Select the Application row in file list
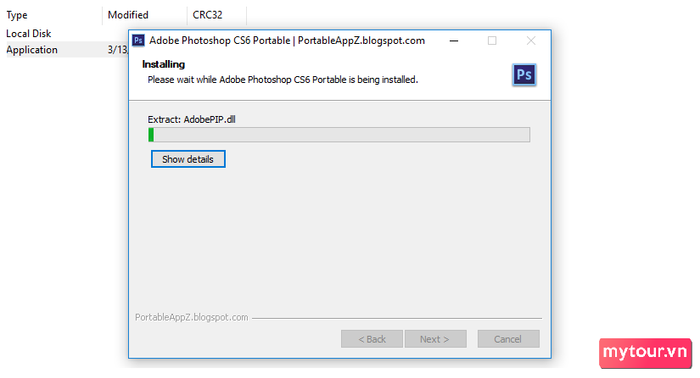The height and width of the screenshot is (378, 700). tap(65, 50)
